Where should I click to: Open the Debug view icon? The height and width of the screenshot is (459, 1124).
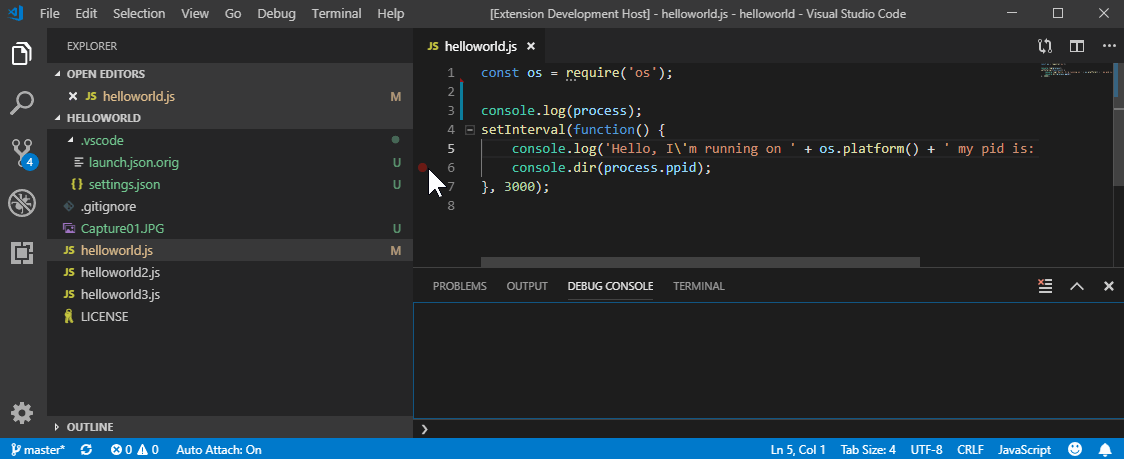click(22, 203)
